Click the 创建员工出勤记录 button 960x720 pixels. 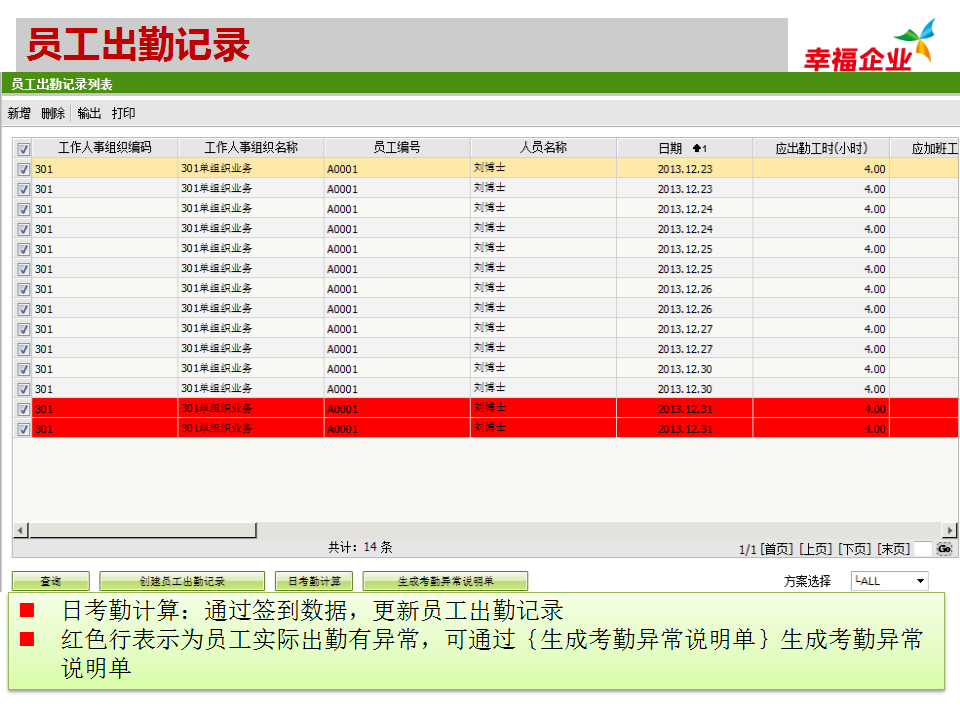182,581
